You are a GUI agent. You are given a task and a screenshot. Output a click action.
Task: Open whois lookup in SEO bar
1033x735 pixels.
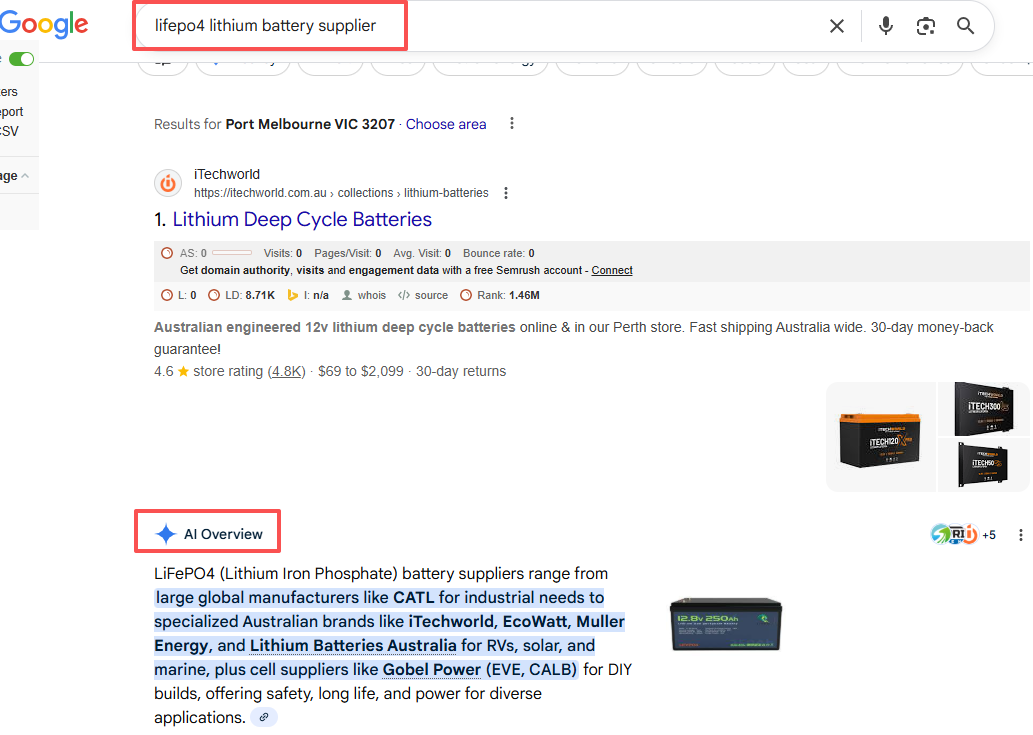pyautogui.click(x=364, y=295)
